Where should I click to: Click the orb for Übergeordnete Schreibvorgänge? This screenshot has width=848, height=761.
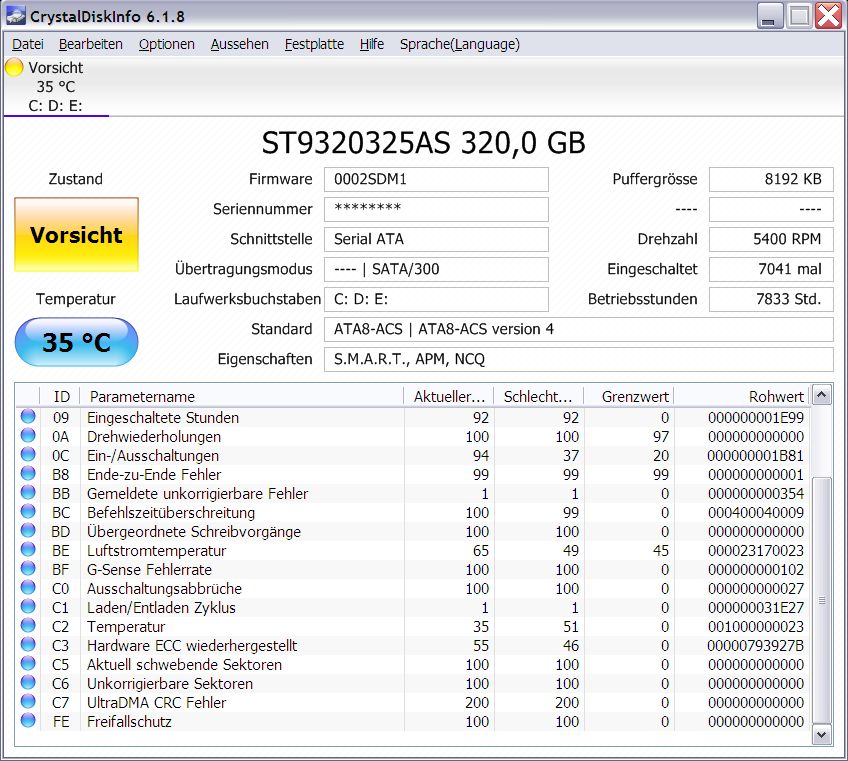(x=28, y=531)
